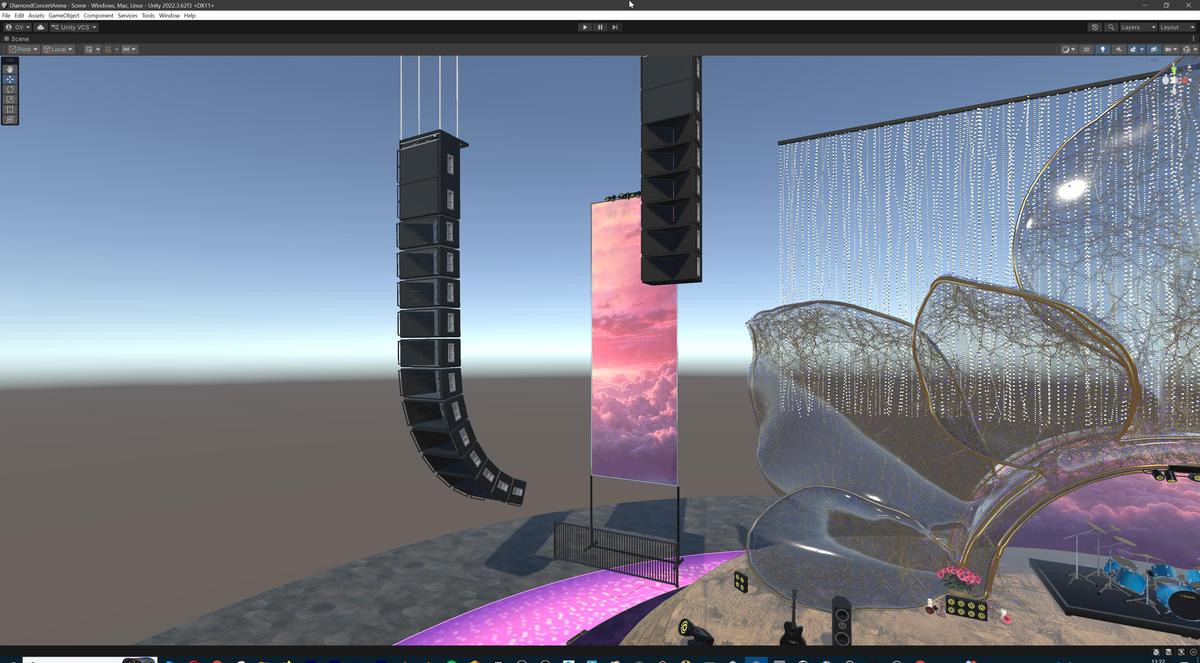Select the metal barrier fence object
The height and width of the screenshot is (663, 1200).
pos(616,553)
